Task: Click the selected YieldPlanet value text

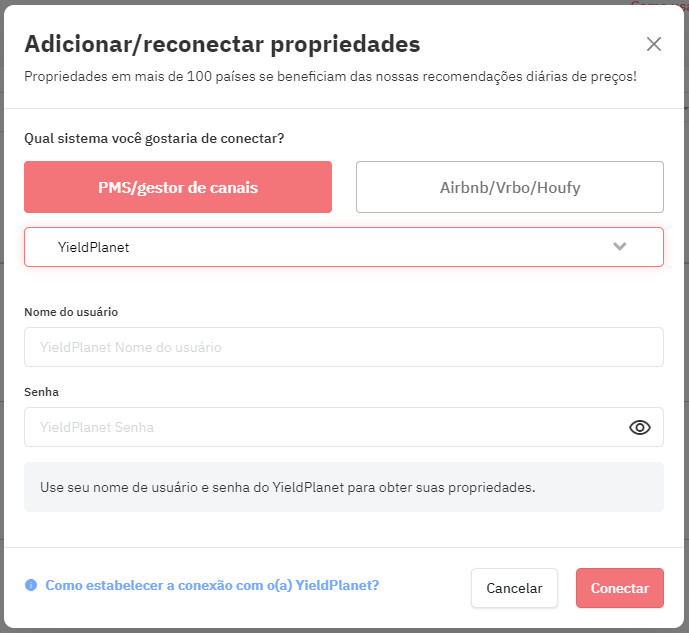Action: [94, 247]
